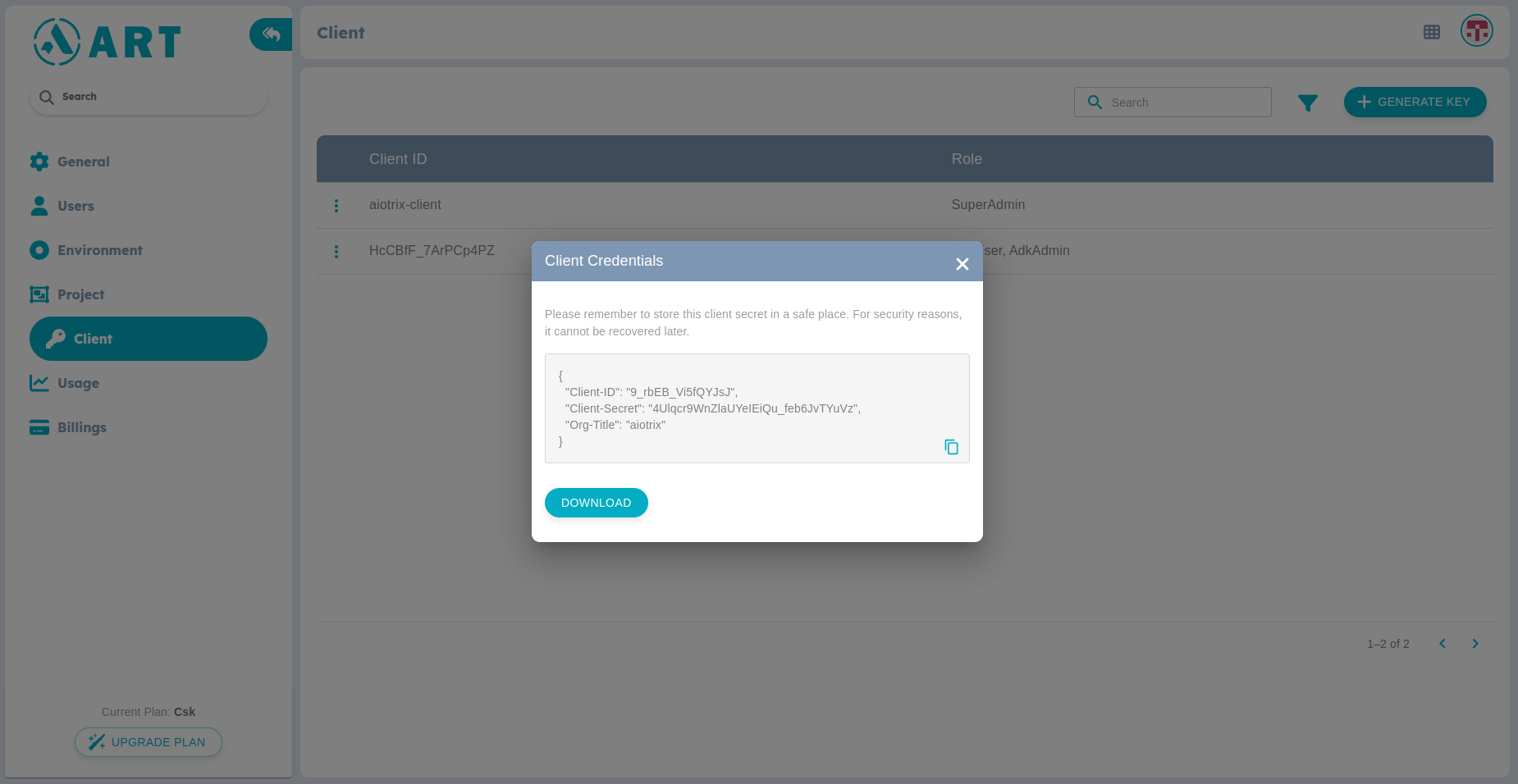Open the Users section icon
Image resolution: width=1518 pixels, height=784 pixels.
(x=39, y=206)
